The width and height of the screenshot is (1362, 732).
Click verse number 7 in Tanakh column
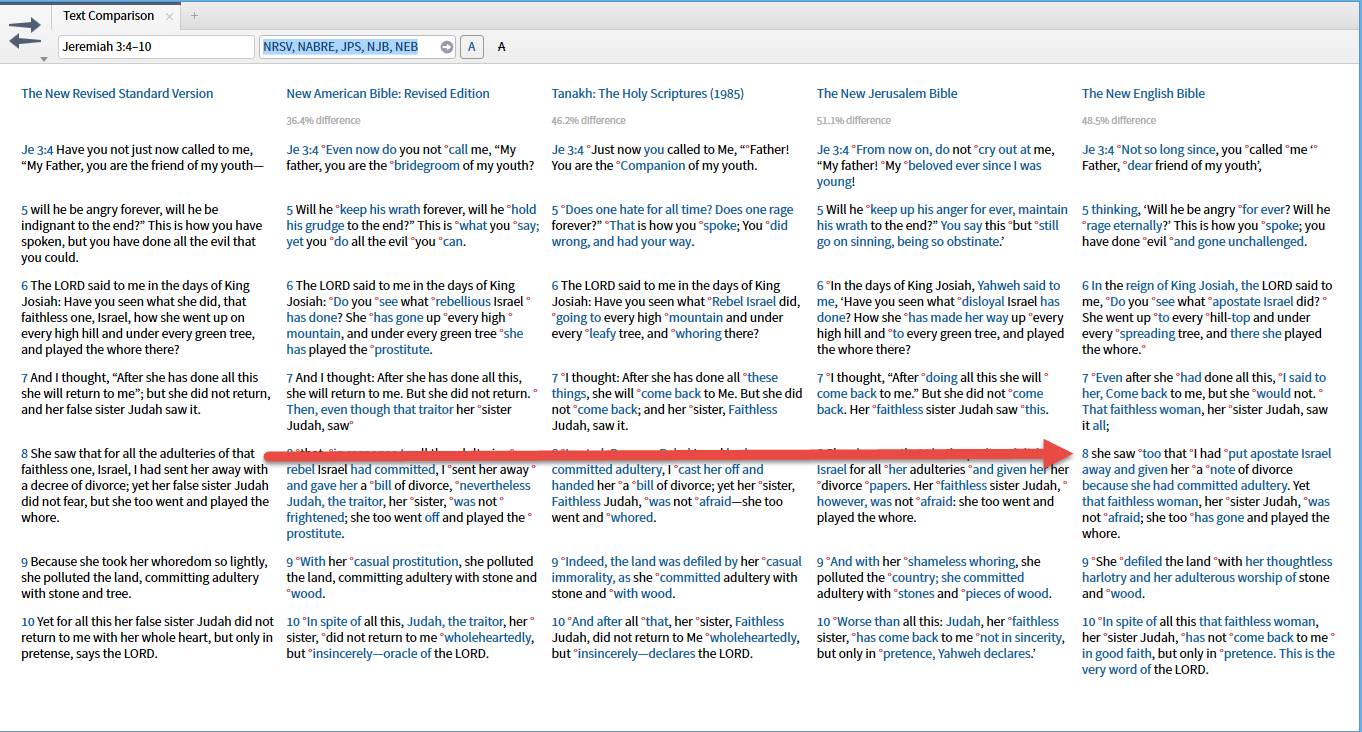(x=555, y=378)
